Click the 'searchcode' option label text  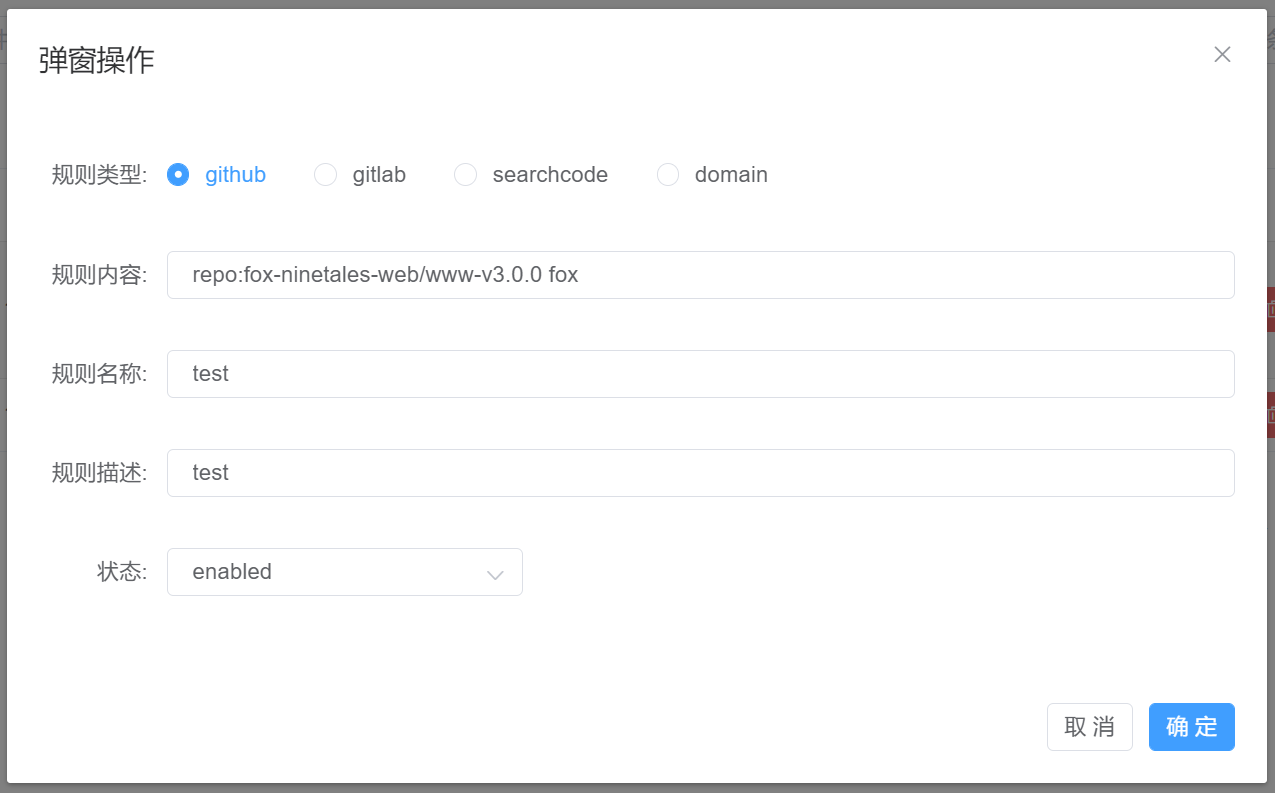click(550, 175)
